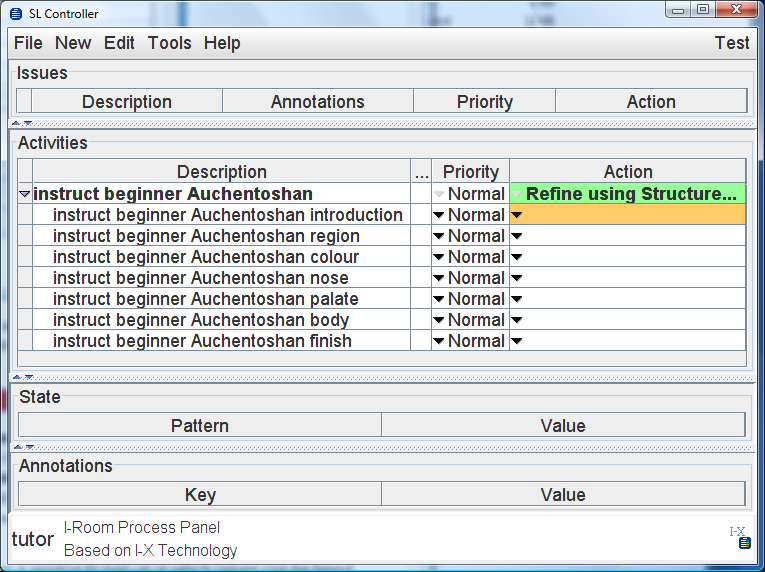Collapse the Issues panel with the divider up arrow
765x572 pixels.
point(16,123)
